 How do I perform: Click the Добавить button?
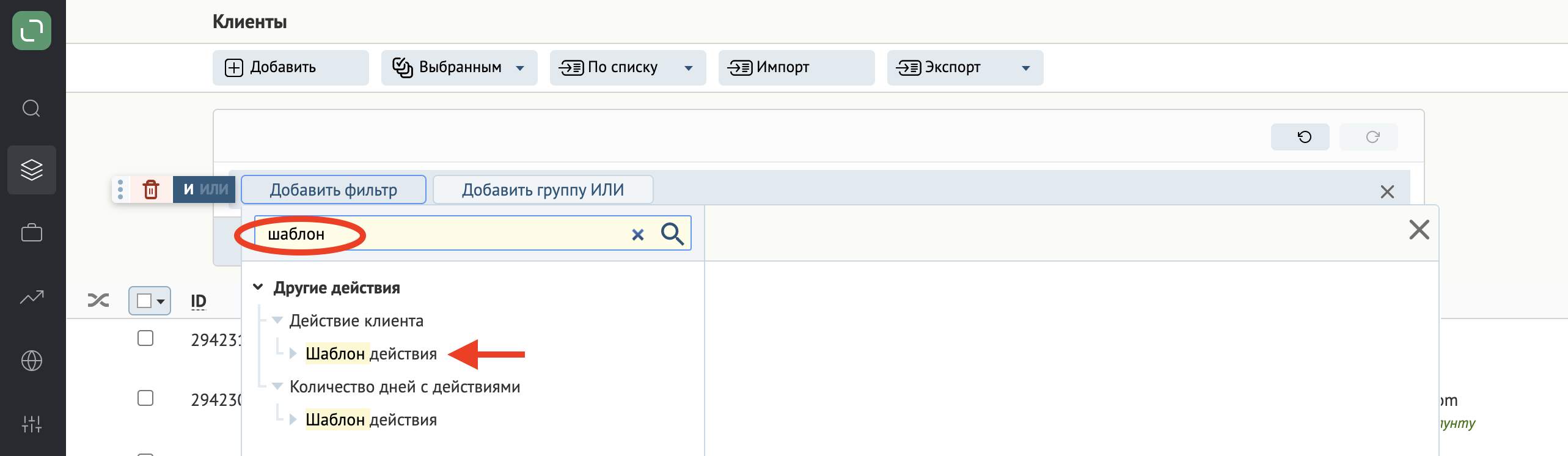291,67
